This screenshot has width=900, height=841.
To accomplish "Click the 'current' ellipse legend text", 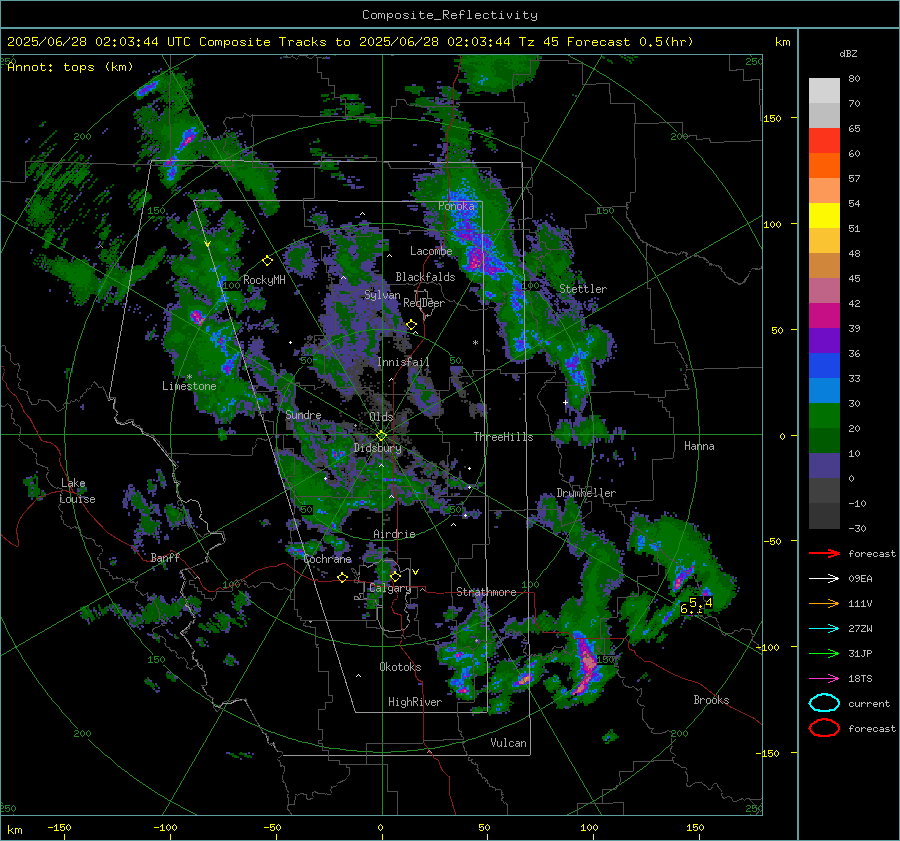I will click(869, 704).
